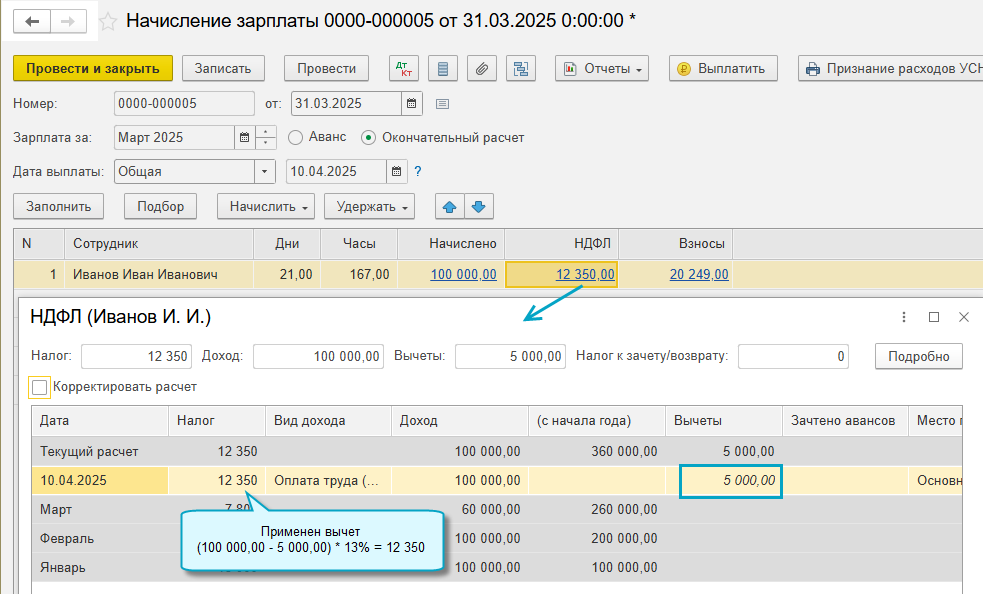Open document structure of subordination icon
Screen dimensions: 983x594
pyautogui.click(x=520, y=68)
